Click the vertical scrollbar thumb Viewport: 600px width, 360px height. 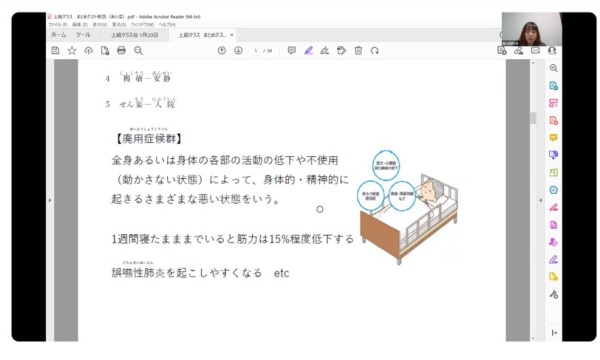pos(533,118)
